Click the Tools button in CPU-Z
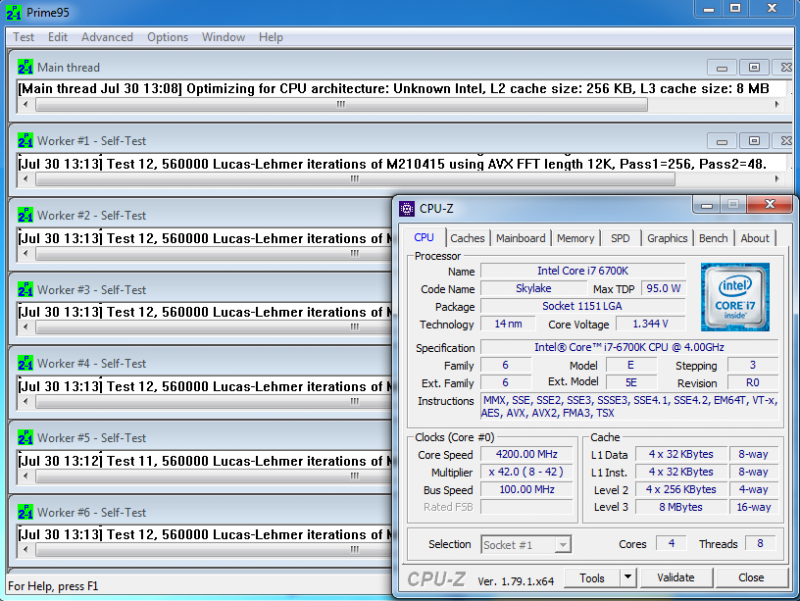 pos(592,578)
